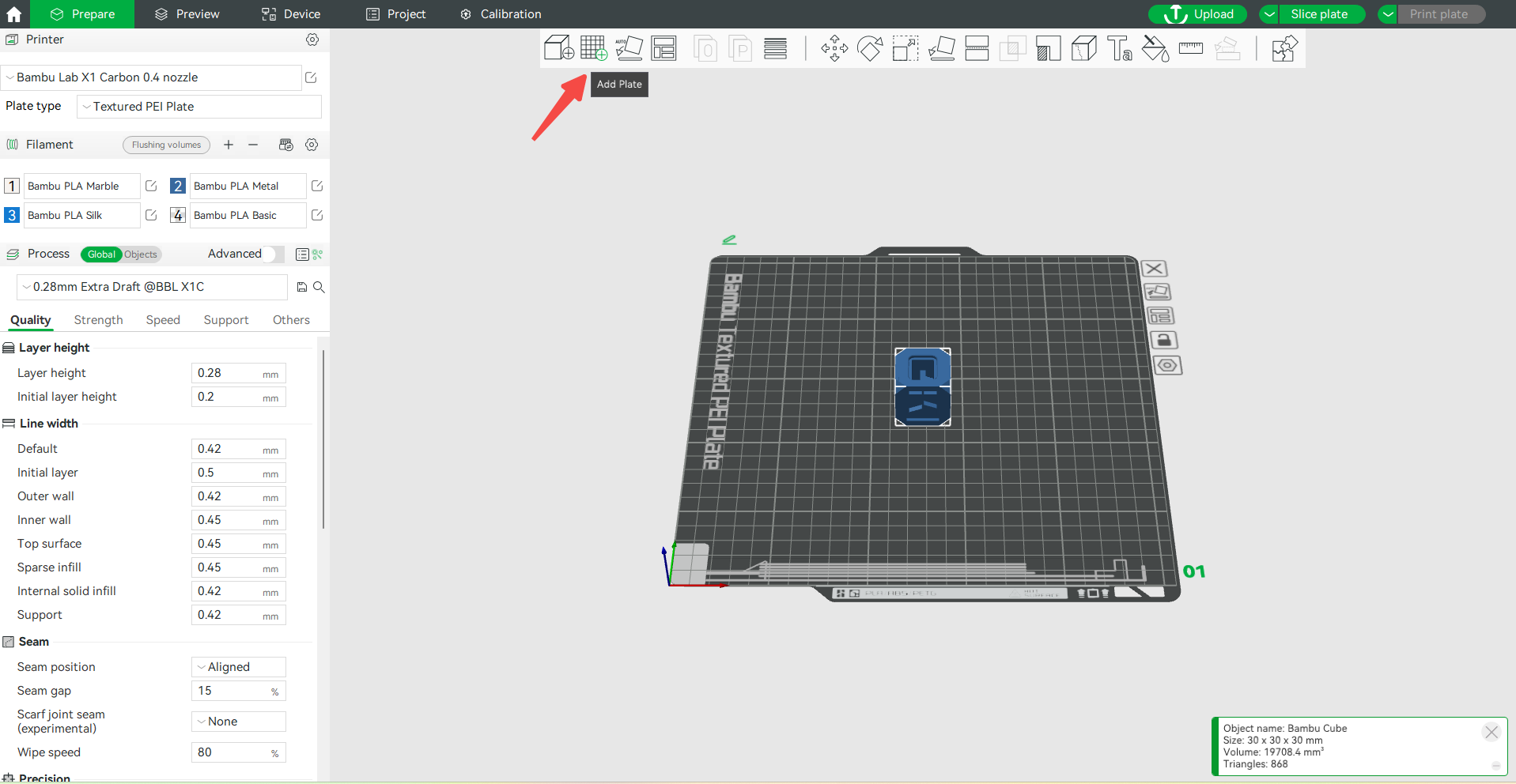1516x784 pixels.
Task: Open the Color Painting tool
Action: (1155, 48)
